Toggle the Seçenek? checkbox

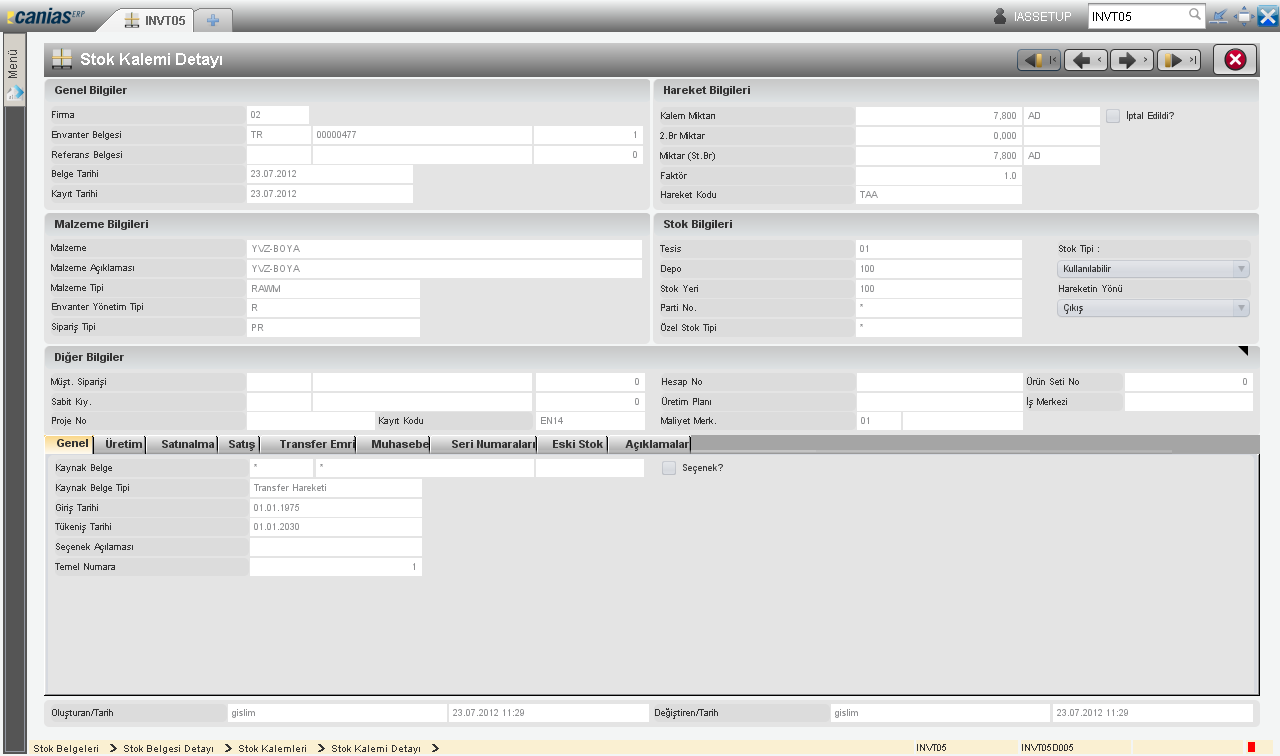pos(669,468)
